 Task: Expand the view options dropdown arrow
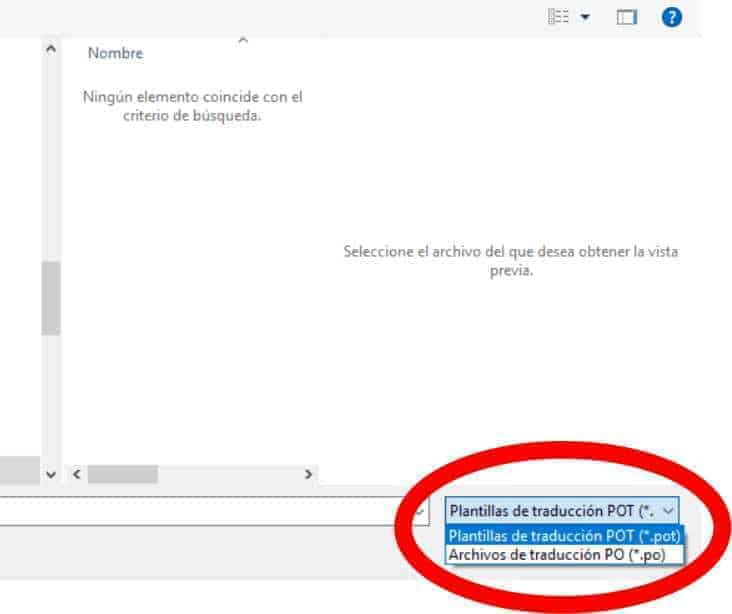click(585, 18)
